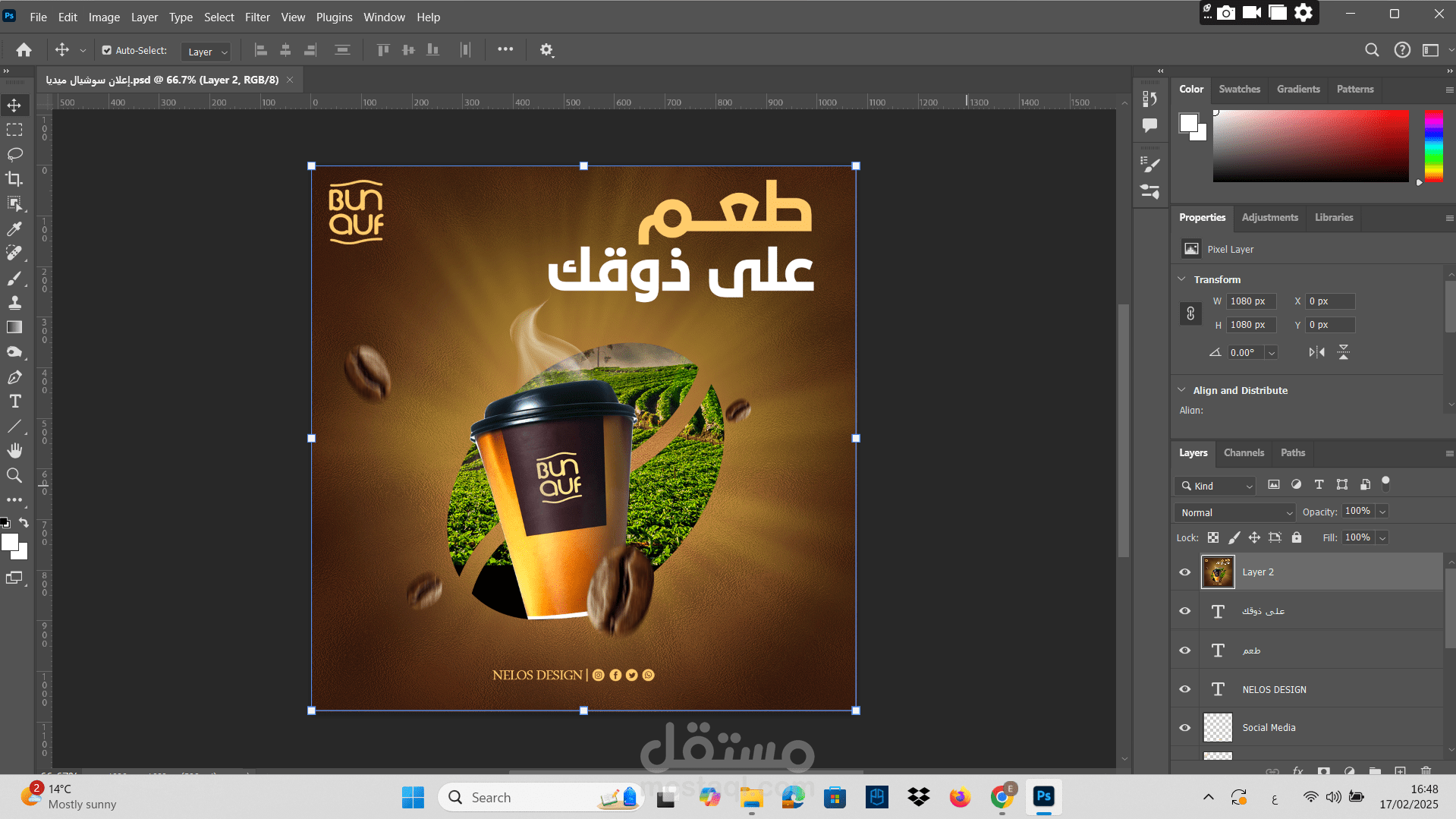Click the Windows taskbar Search box

point(540,798)
